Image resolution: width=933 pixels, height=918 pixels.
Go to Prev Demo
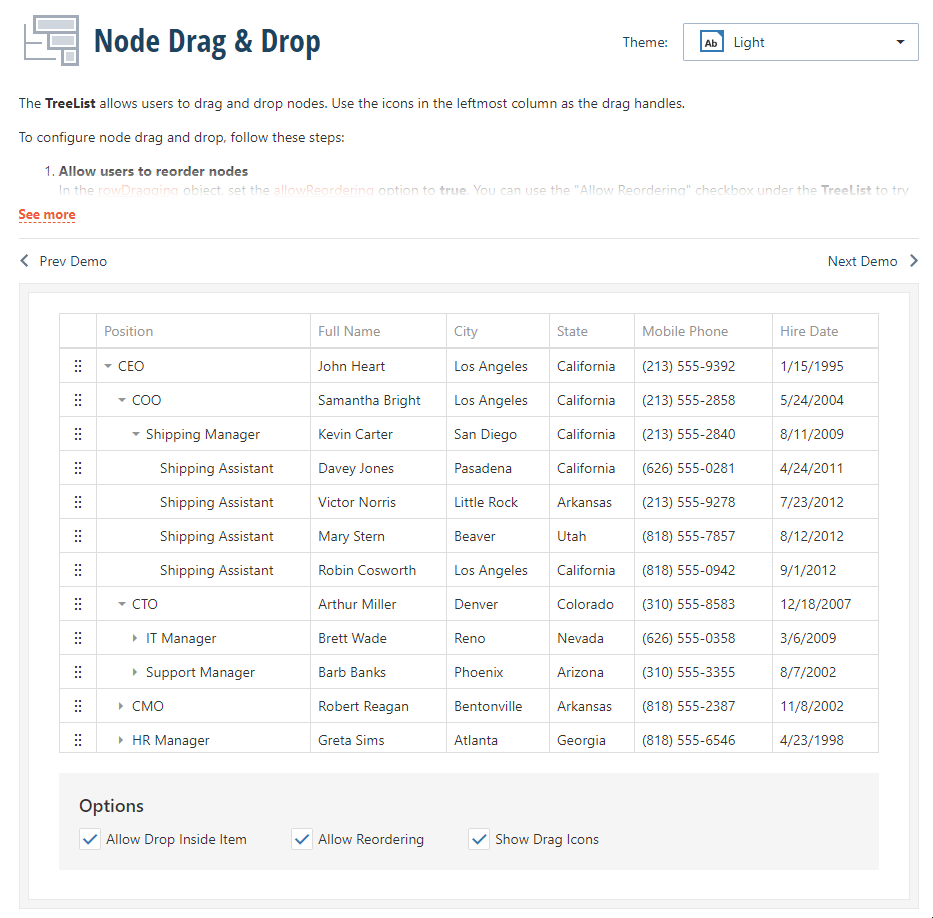coord(63,261)
